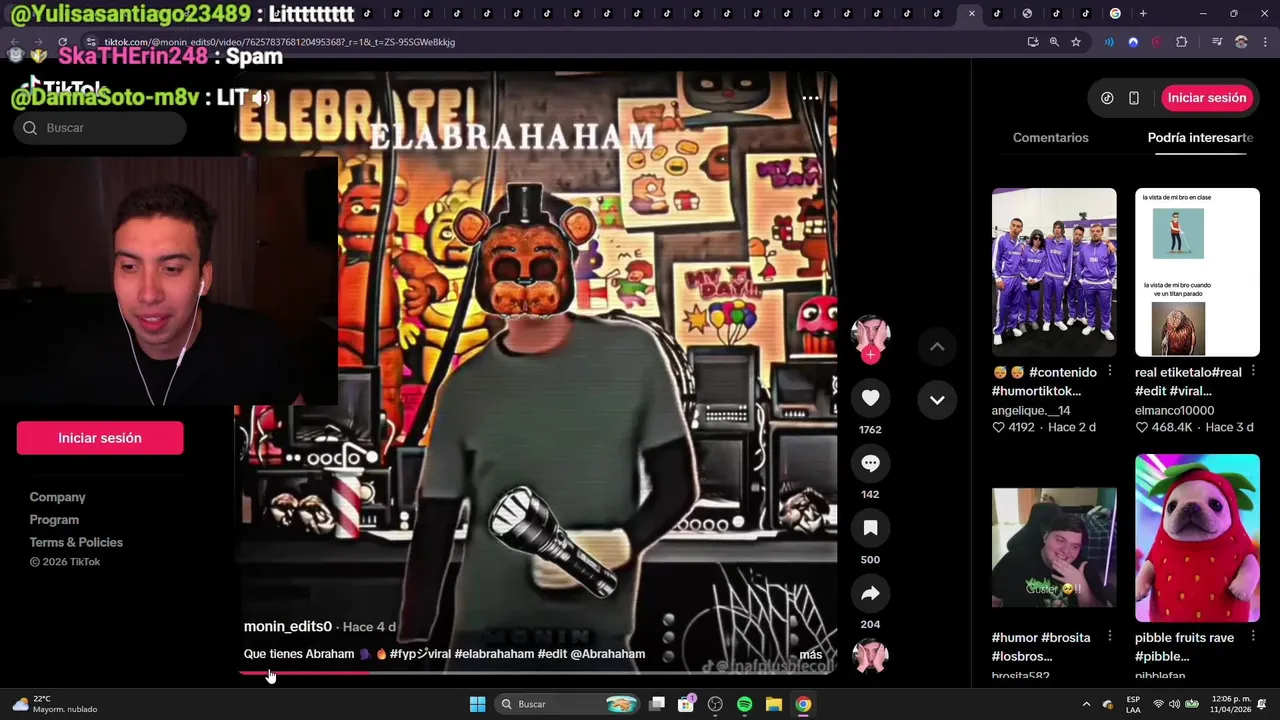
Task: Open the monin_edits0 profile name
Action: coord(288,626)
